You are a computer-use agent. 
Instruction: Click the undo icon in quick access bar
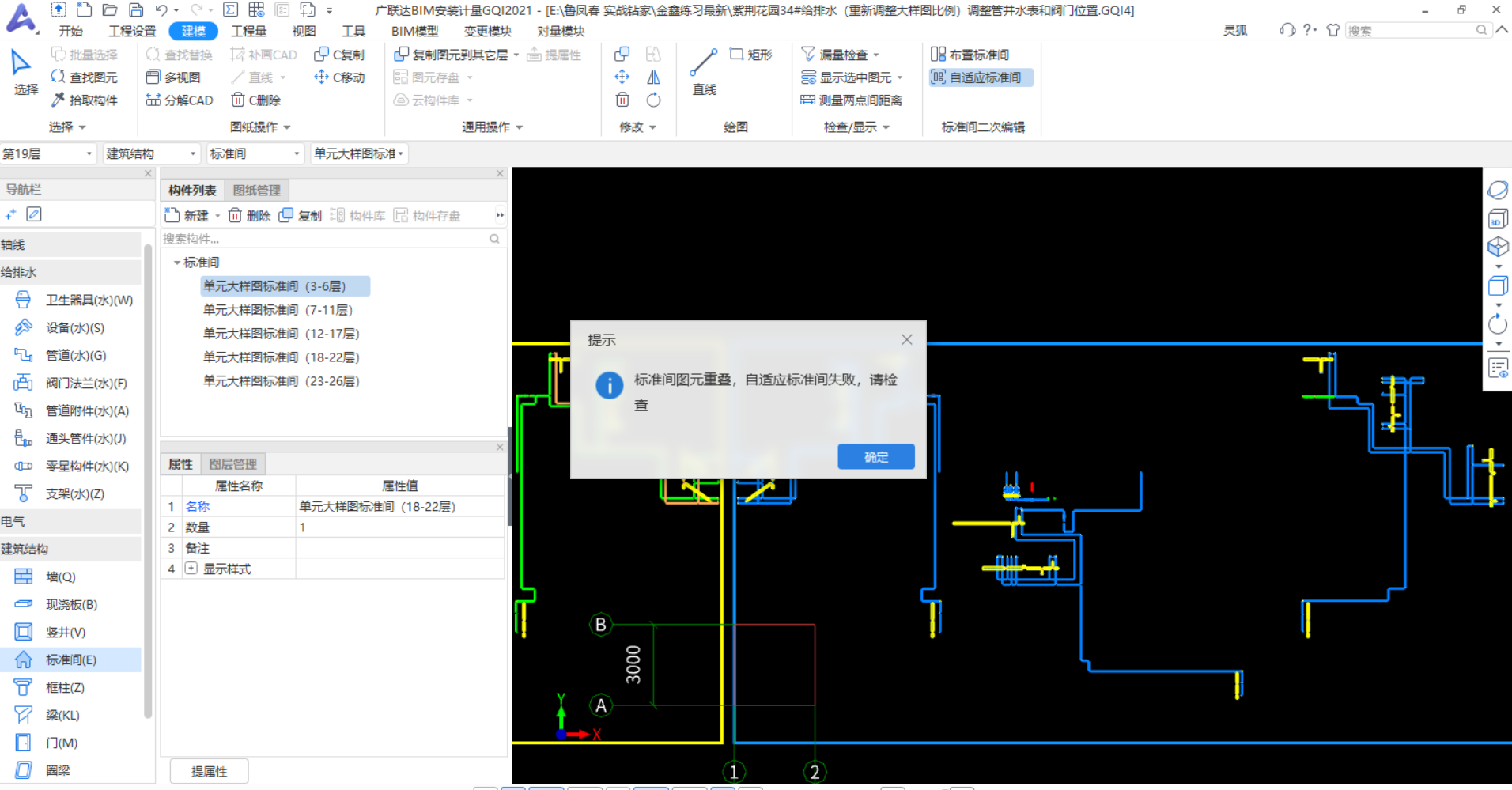tap(161, 10)
